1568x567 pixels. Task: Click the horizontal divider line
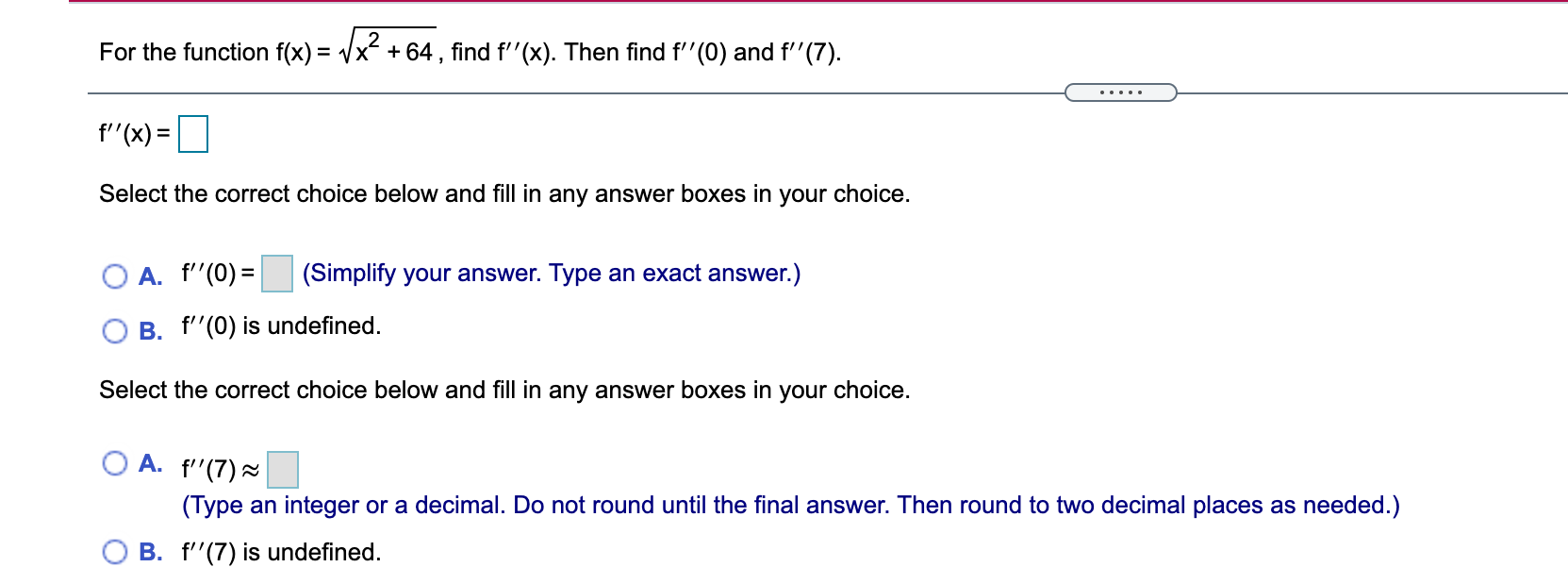566,92
